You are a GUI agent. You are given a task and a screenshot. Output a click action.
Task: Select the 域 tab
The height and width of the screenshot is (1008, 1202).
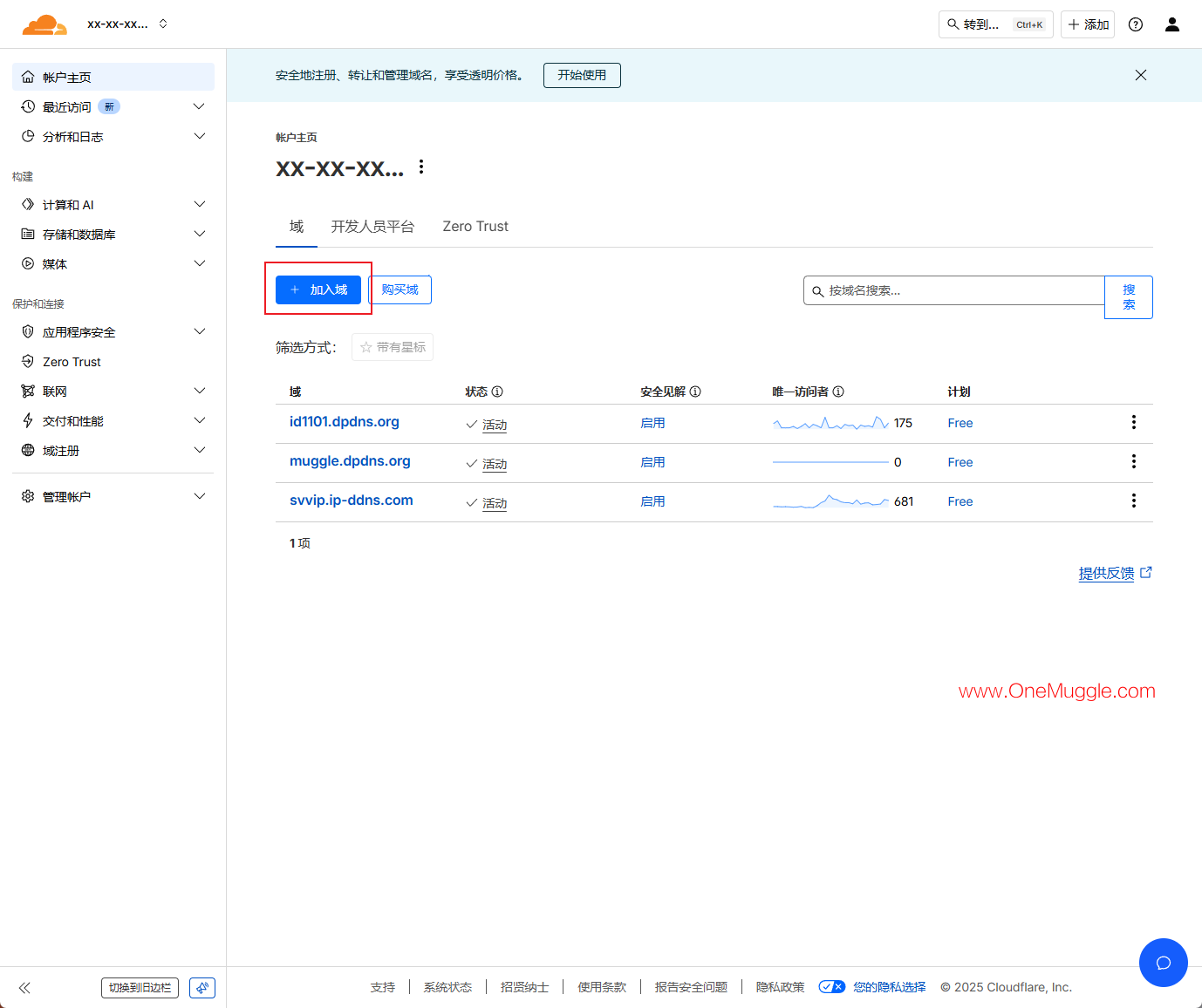point(297,227)
